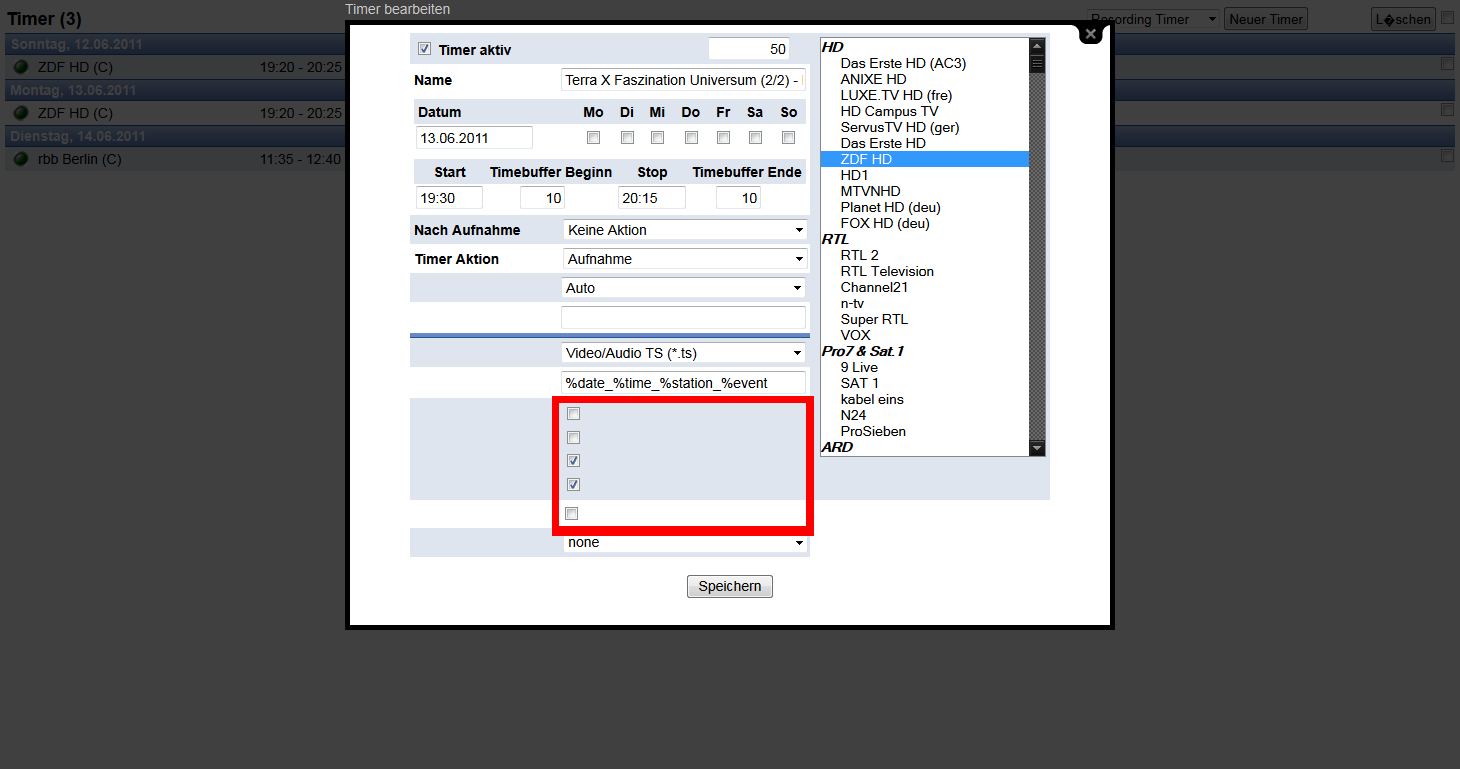1460x769 pixels.
Task: Click the Timebuffer Beginn field
Action: click(542, 198)
